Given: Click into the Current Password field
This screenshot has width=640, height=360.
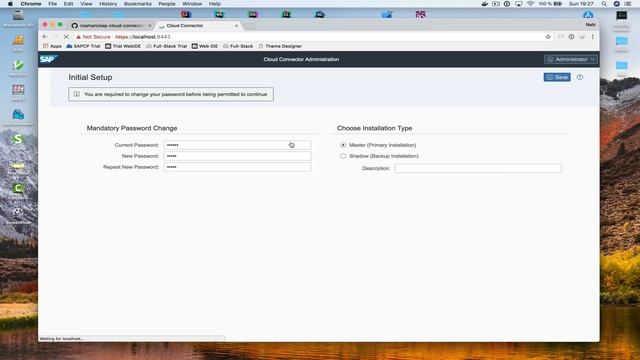Looking at the screenshot, I should click(237, 145).
